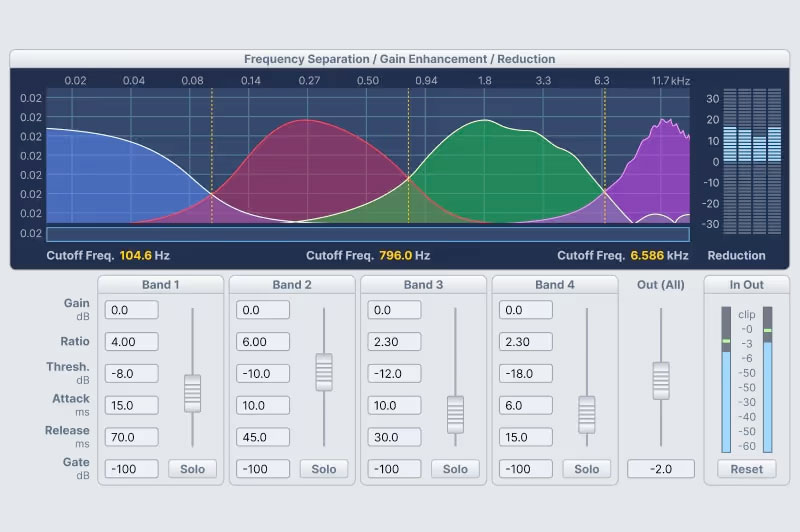Image resolution: width=800 pixels, height=532 pixels.
Task: Click the Band 3 Release field showing 30.0
Action: pyautogui.click(x=394, y=437)
